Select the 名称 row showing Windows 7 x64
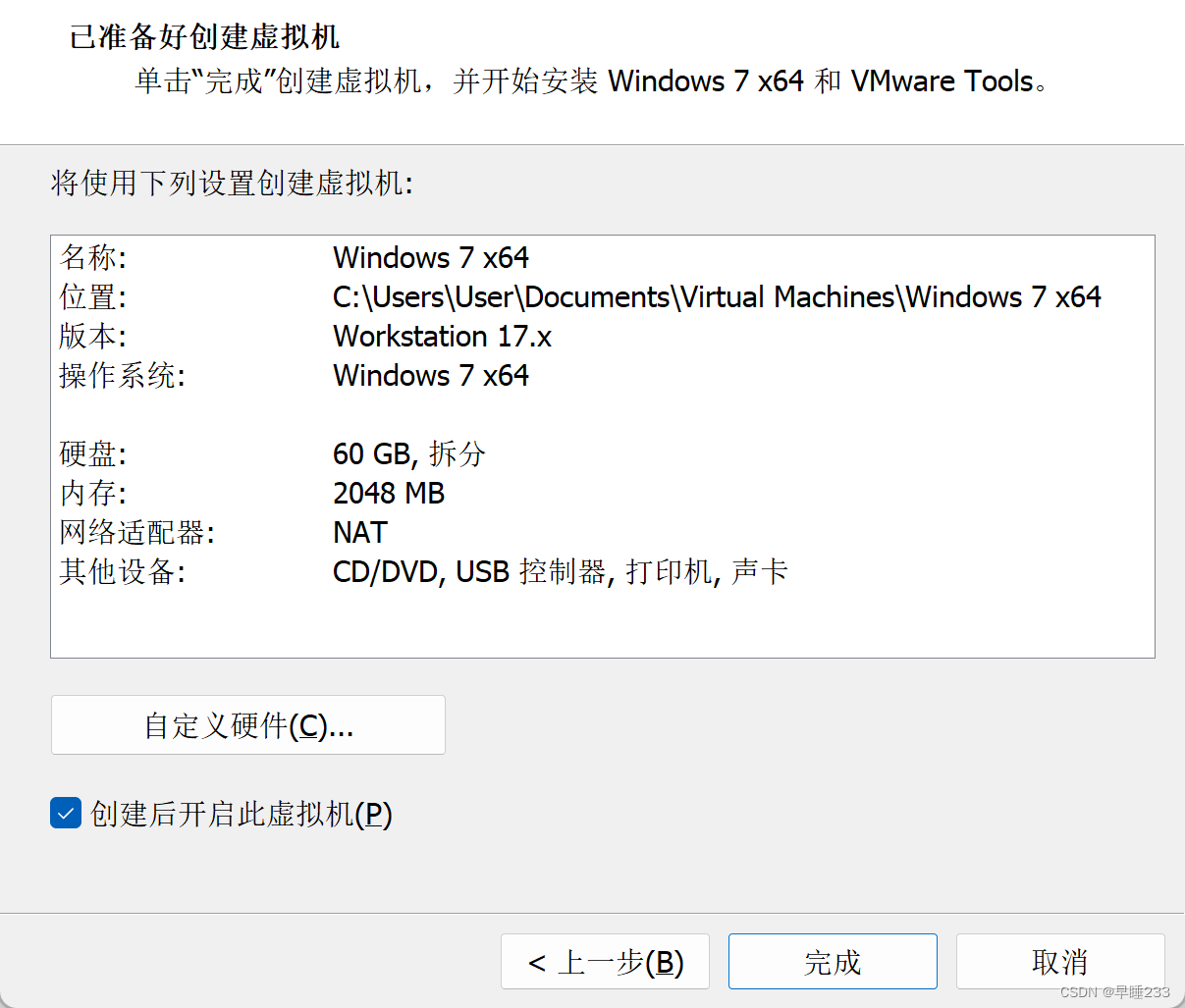 click(430, 257)
